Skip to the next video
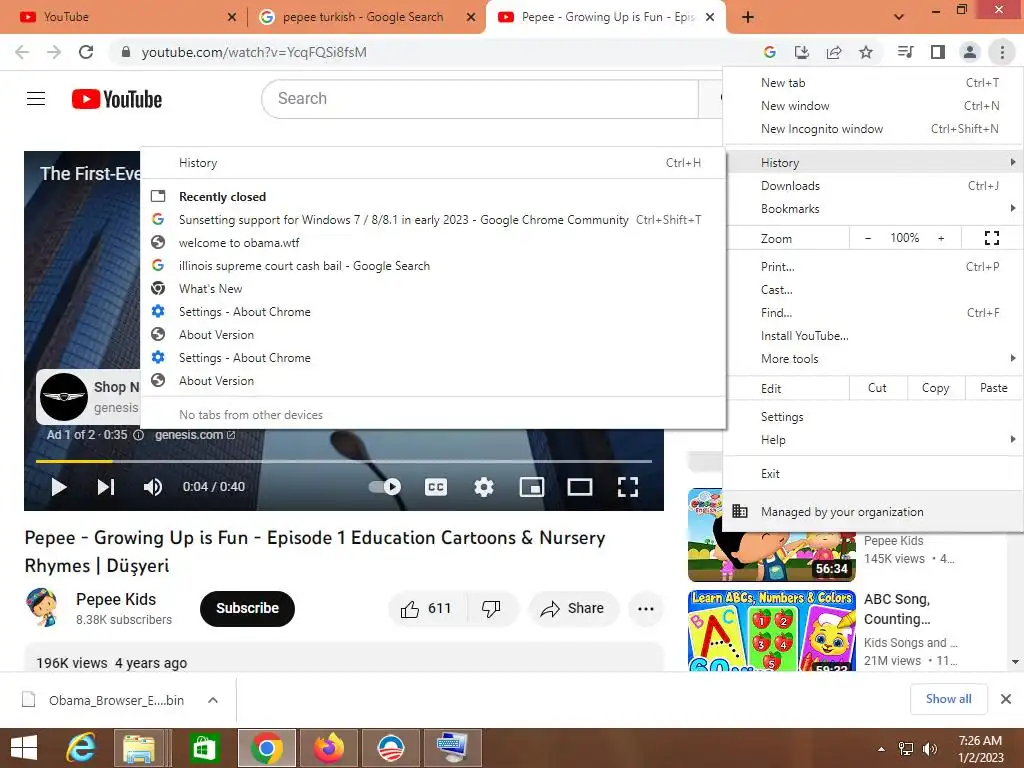1024x768 pixels. coord(106,487)
